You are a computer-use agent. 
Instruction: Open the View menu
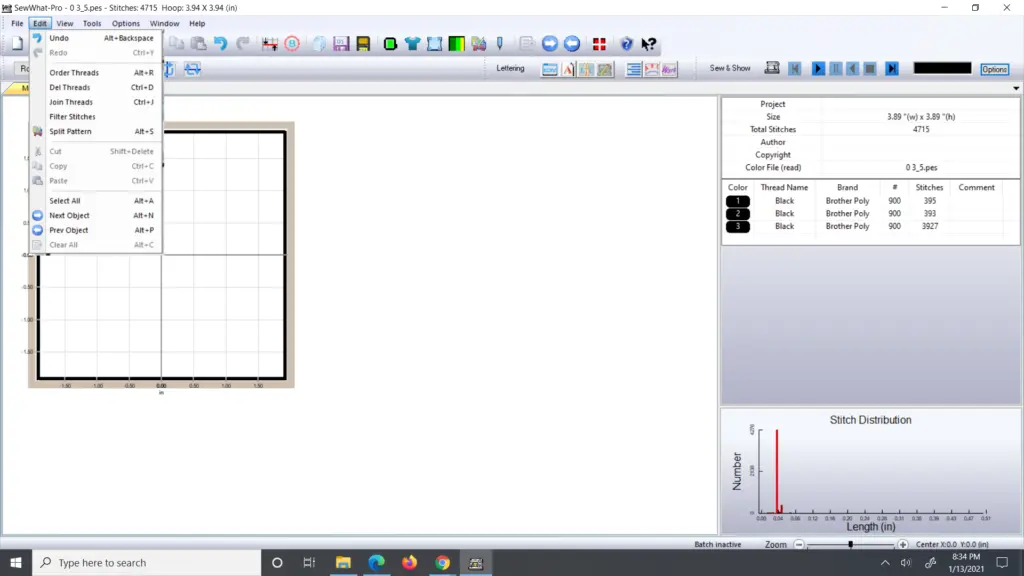(65, 23)
